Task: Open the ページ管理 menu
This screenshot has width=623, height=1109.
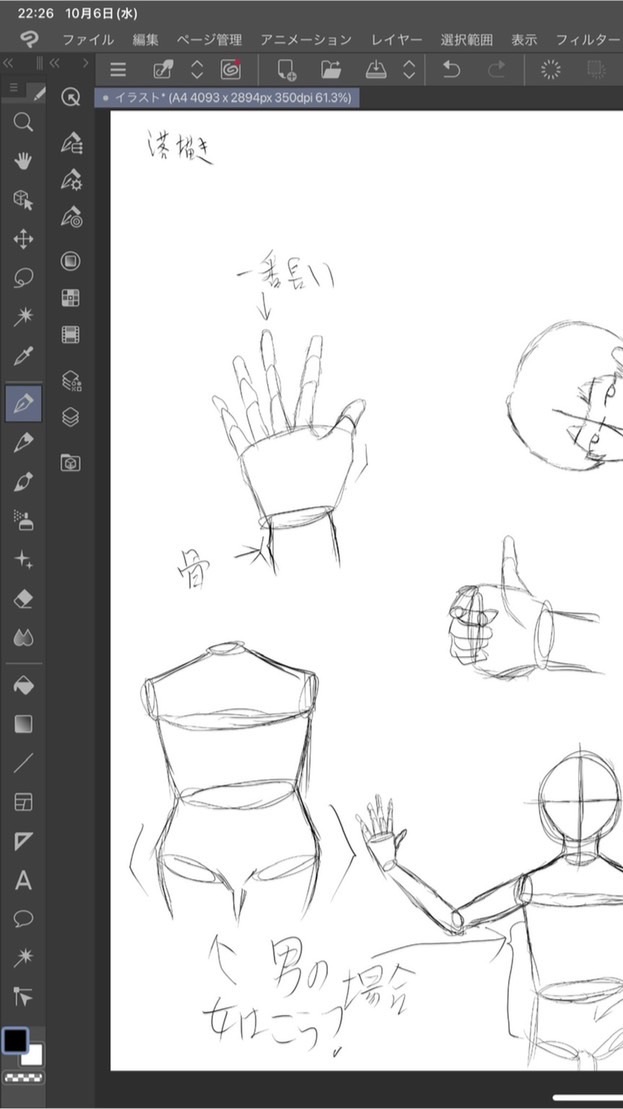Action: pos(209,40)
